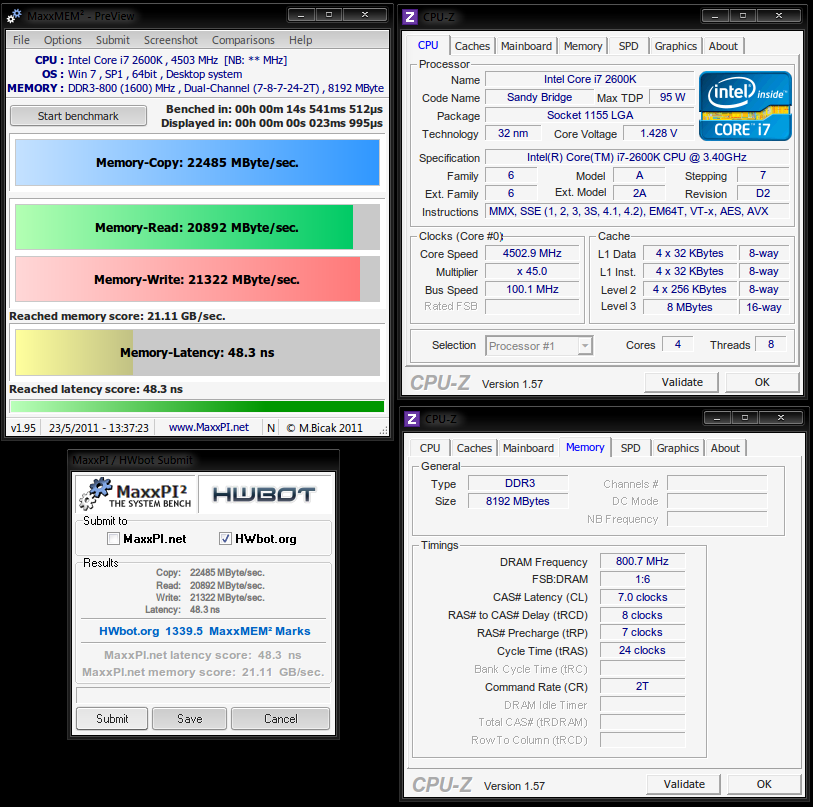Click the Command Rate 2T value
The image size is (813, 807).
click(x=642, y=686)
